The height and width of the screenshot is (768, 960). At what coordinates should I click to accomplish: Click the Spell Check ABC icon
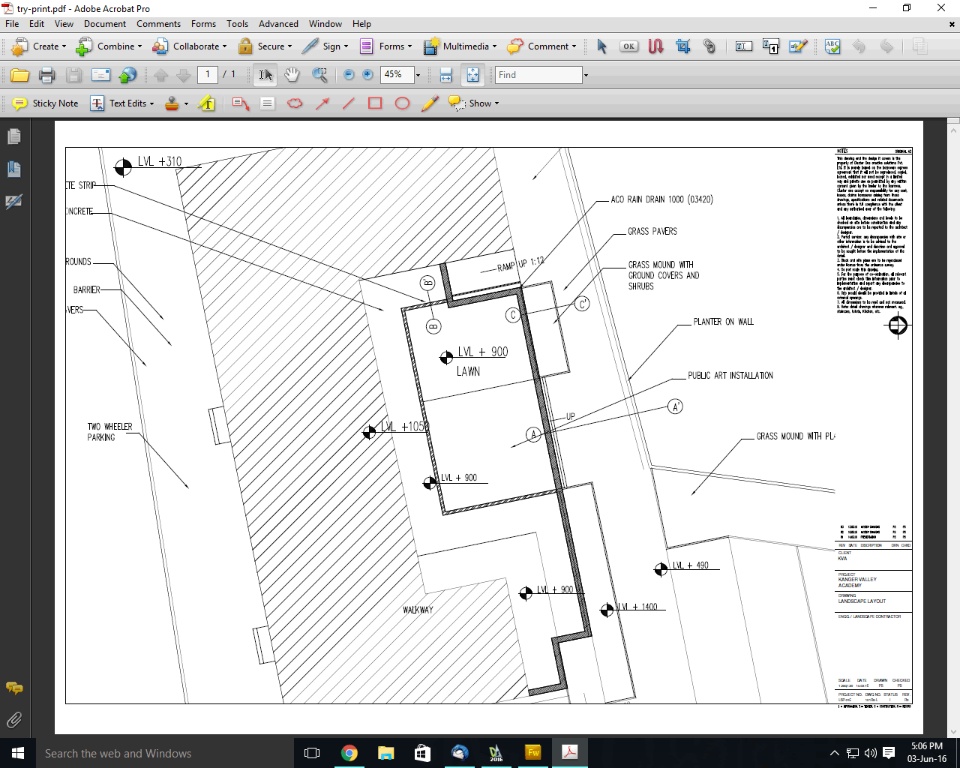tap(833, 47)
